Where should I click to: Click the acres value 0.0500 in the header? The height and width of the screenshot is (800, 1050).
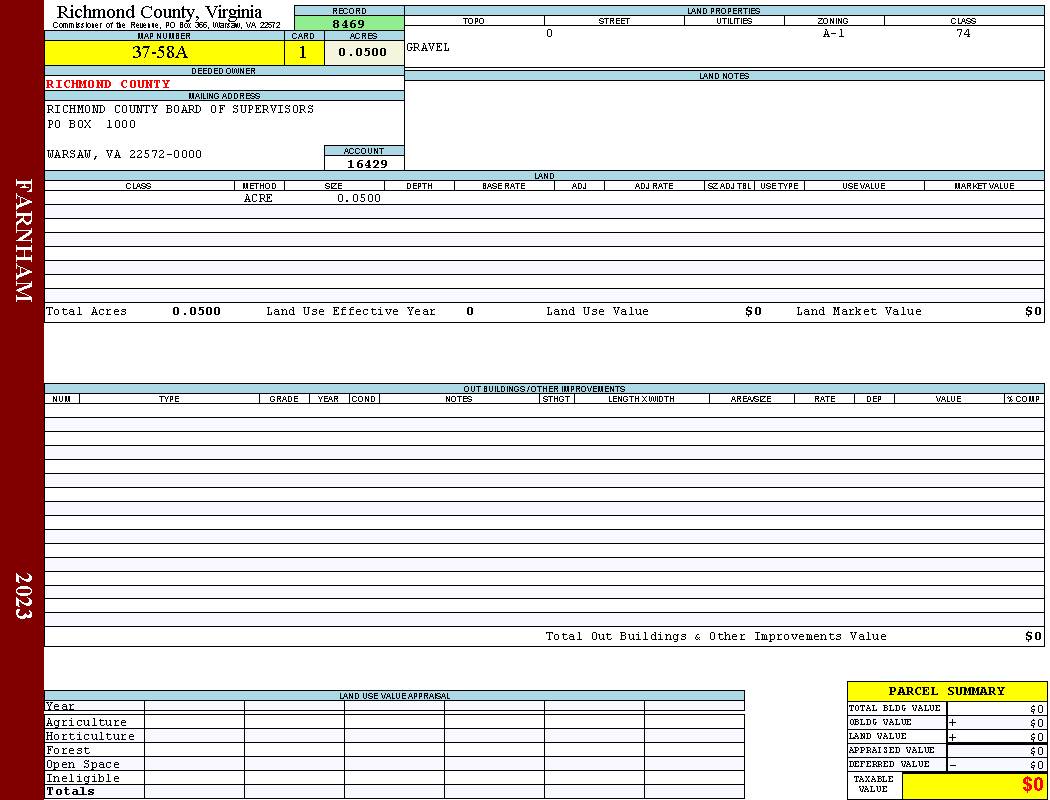pos(362,52)
